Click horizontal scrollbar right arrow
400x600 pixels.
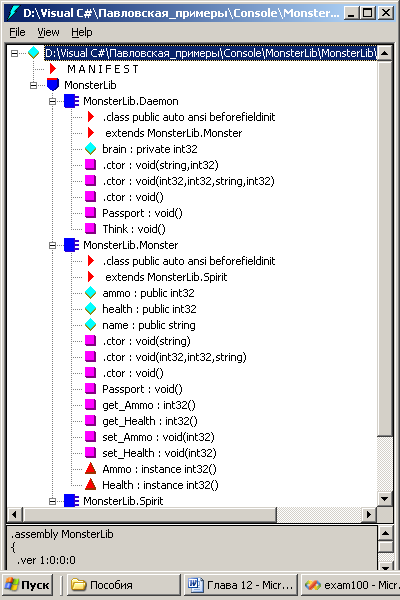click(369, 514)
